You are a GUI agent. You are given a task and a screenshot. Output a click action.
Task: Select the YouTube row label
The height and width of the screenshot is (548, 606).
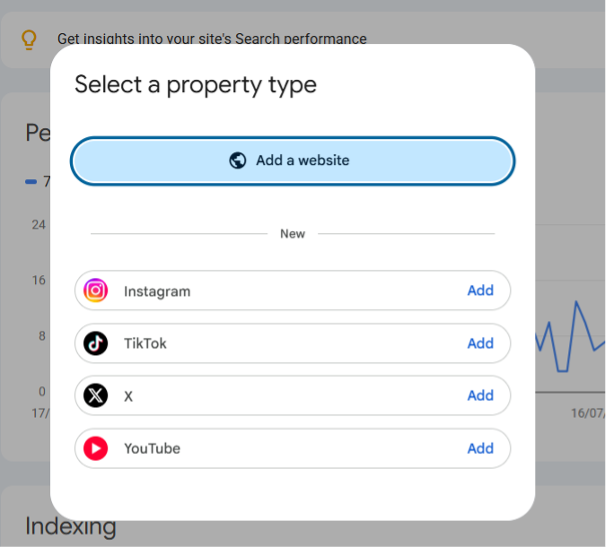click(152, 448)
